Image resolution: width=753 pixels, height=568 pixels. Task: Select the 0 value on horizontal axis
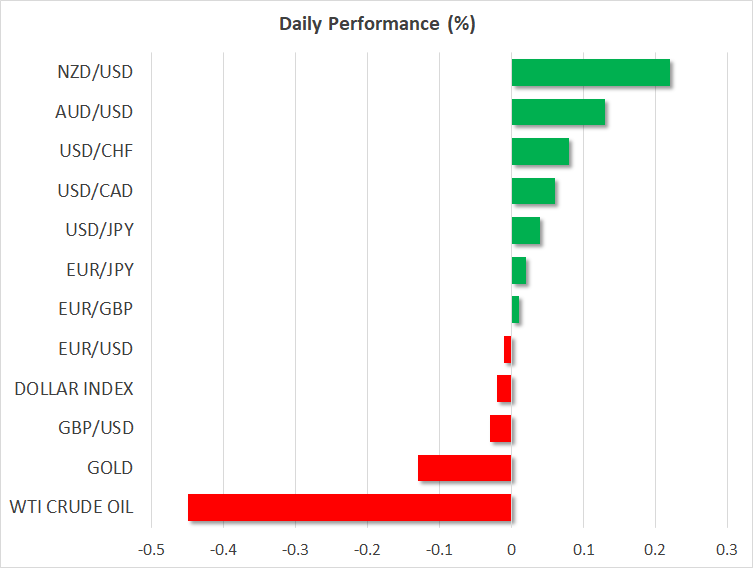point(511,549)
